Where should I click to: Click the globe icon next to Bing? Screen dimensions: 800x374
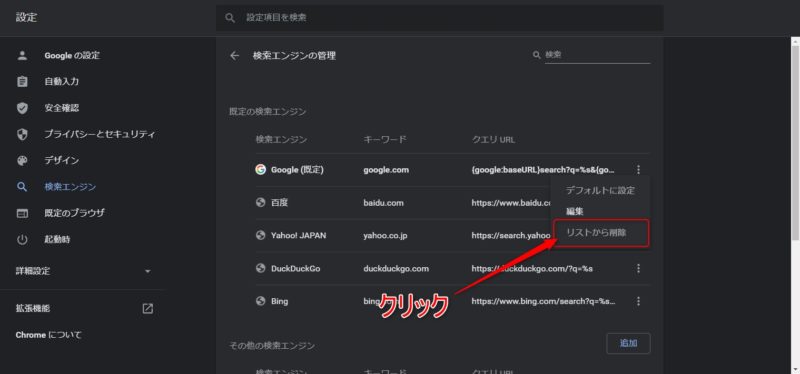point(261,301)
